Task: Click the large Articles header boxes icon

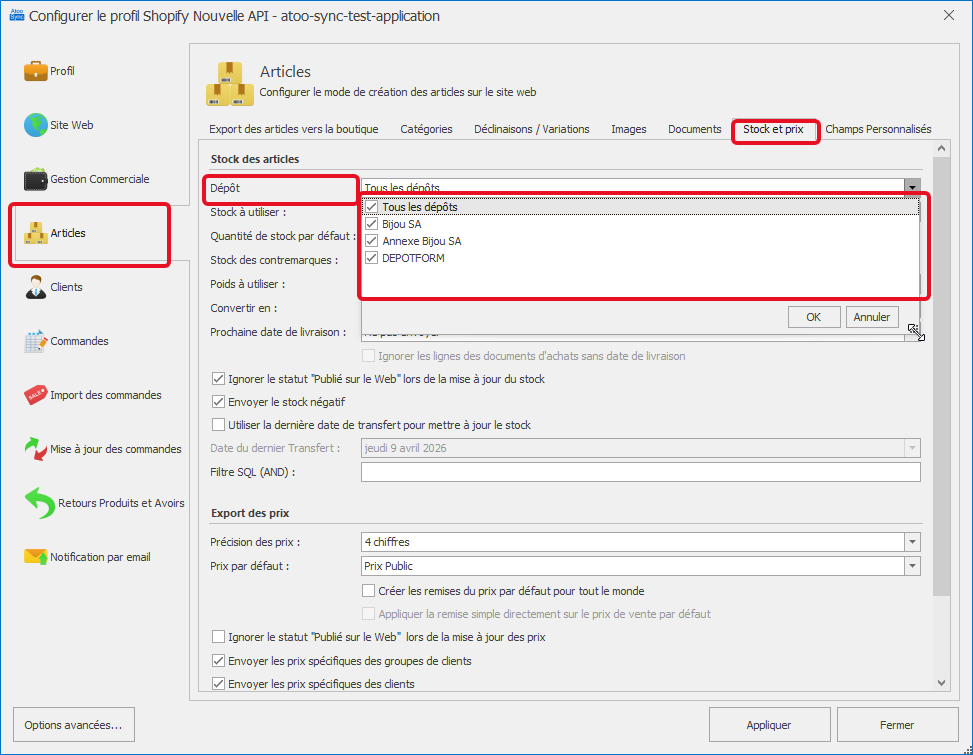Action: click(230, 84)
